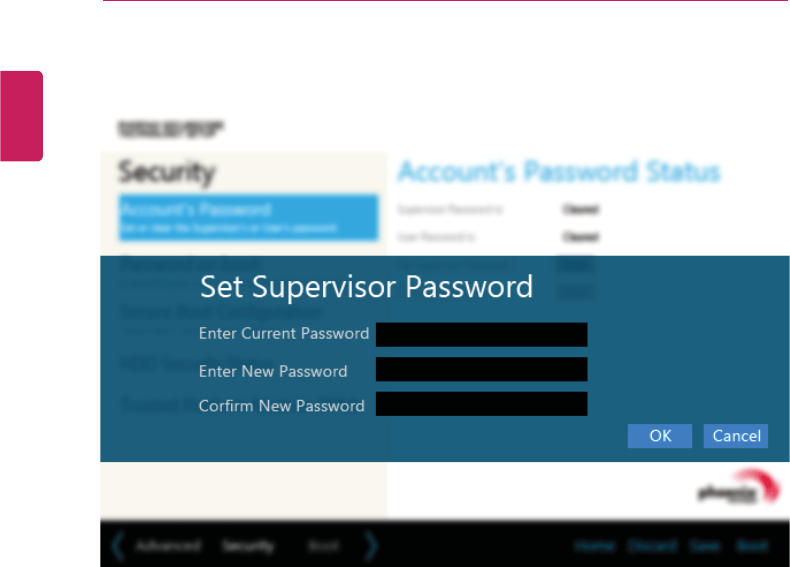Switch to the Advanced tab
790x567 pixels.
pos(169,545)
